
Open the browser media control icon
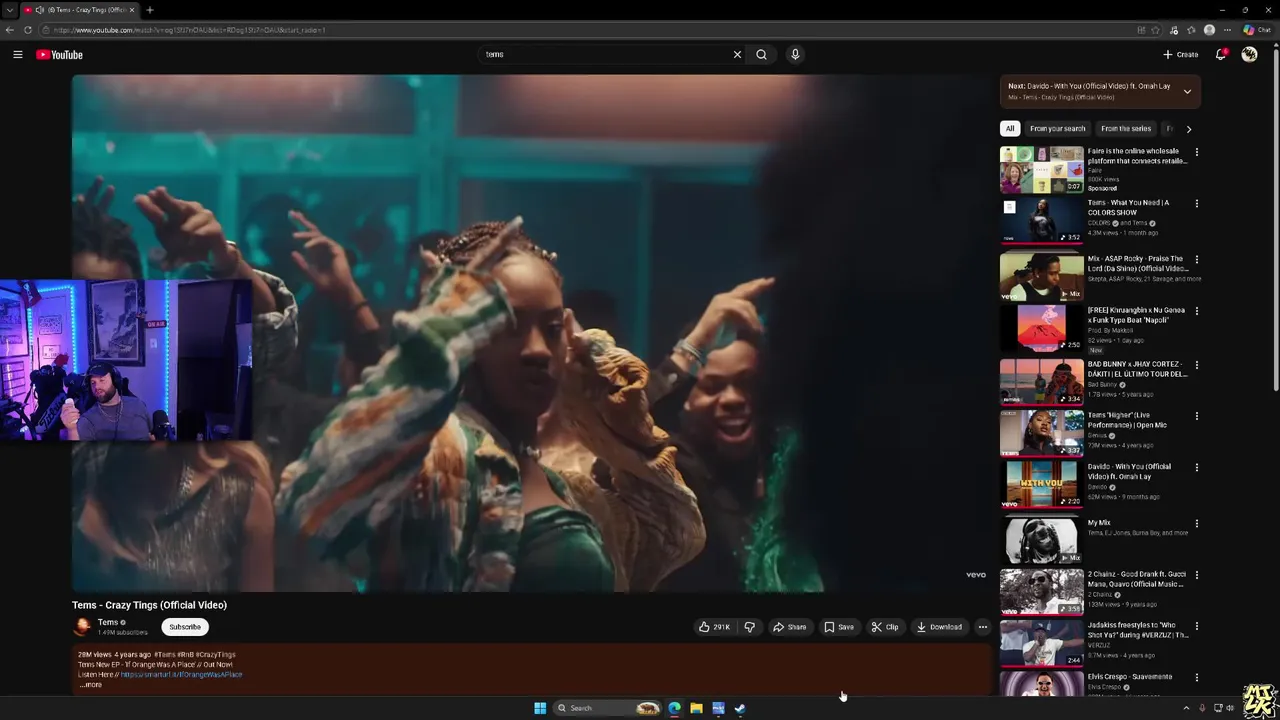pyautogui.click(x=1174, y=30)
